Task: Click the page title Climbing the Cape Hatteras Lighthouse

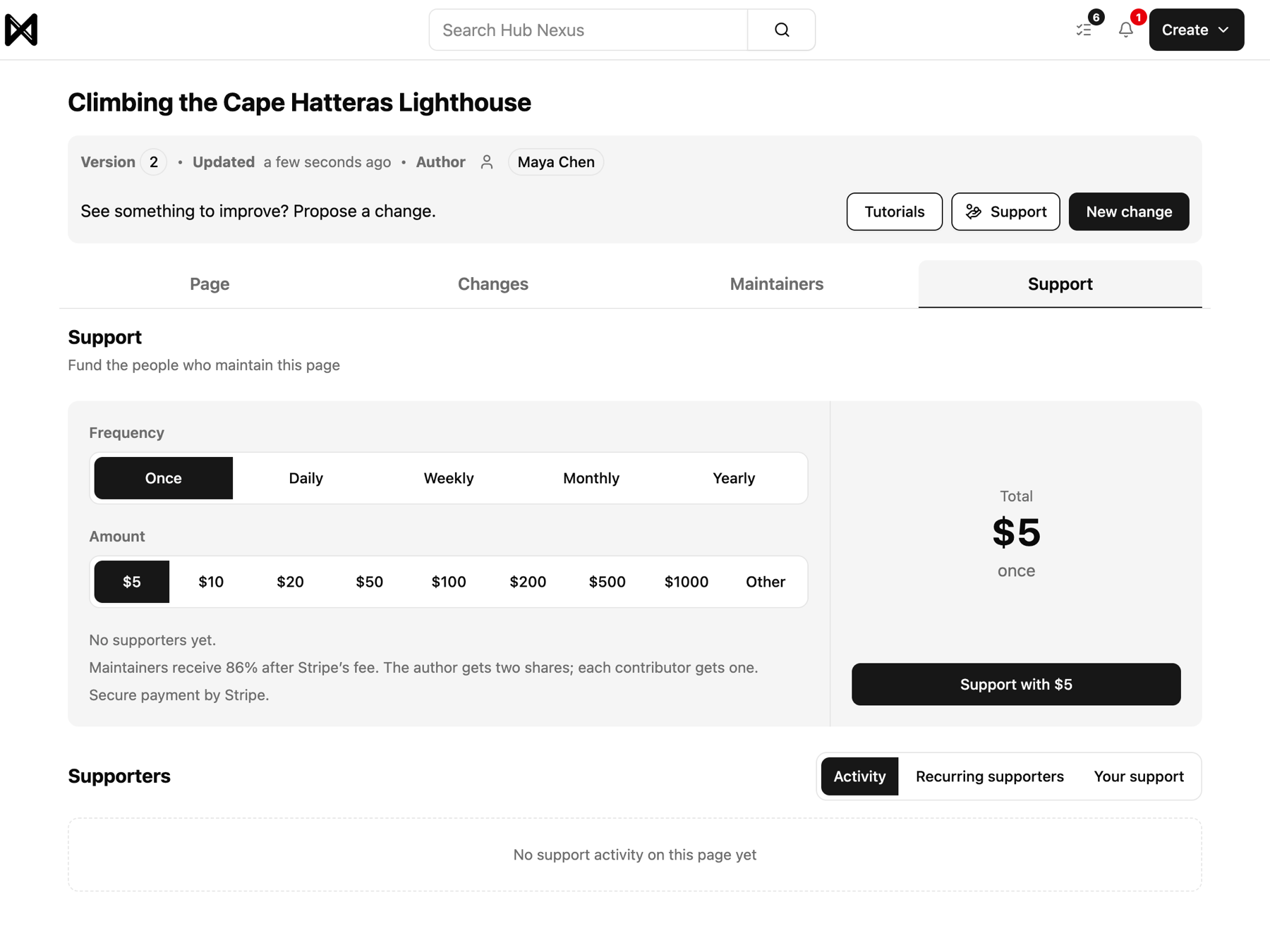Action: coord(299,102)
